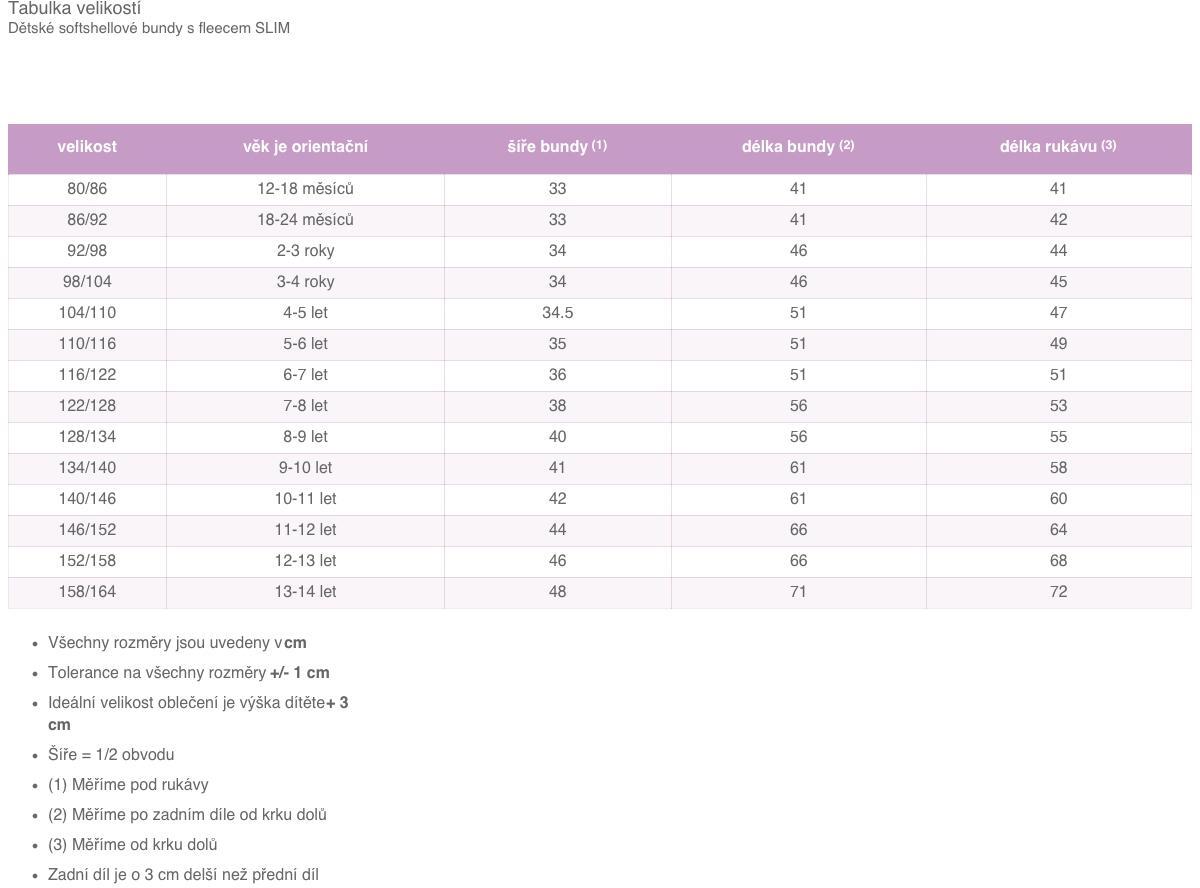Click the délka rukávu column header
This screenshot has width=1200, height=888.
click(x=1058, y=147)
